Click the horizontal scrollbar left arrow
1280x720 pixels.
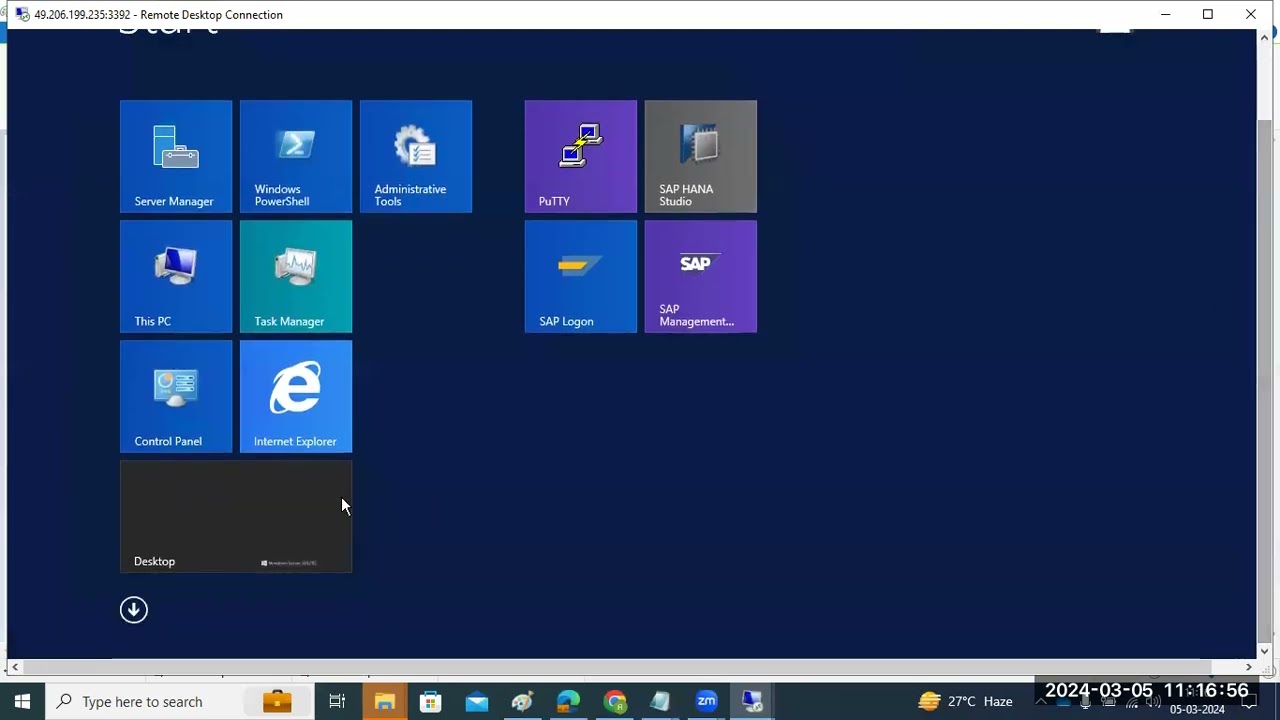(x=14, y=667)
